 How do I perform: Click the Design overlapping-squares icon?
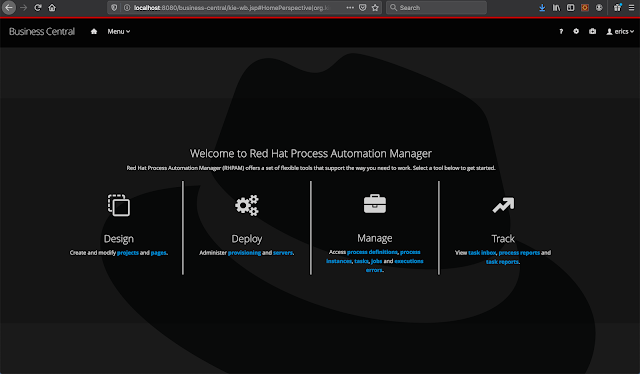click(119, 205)
